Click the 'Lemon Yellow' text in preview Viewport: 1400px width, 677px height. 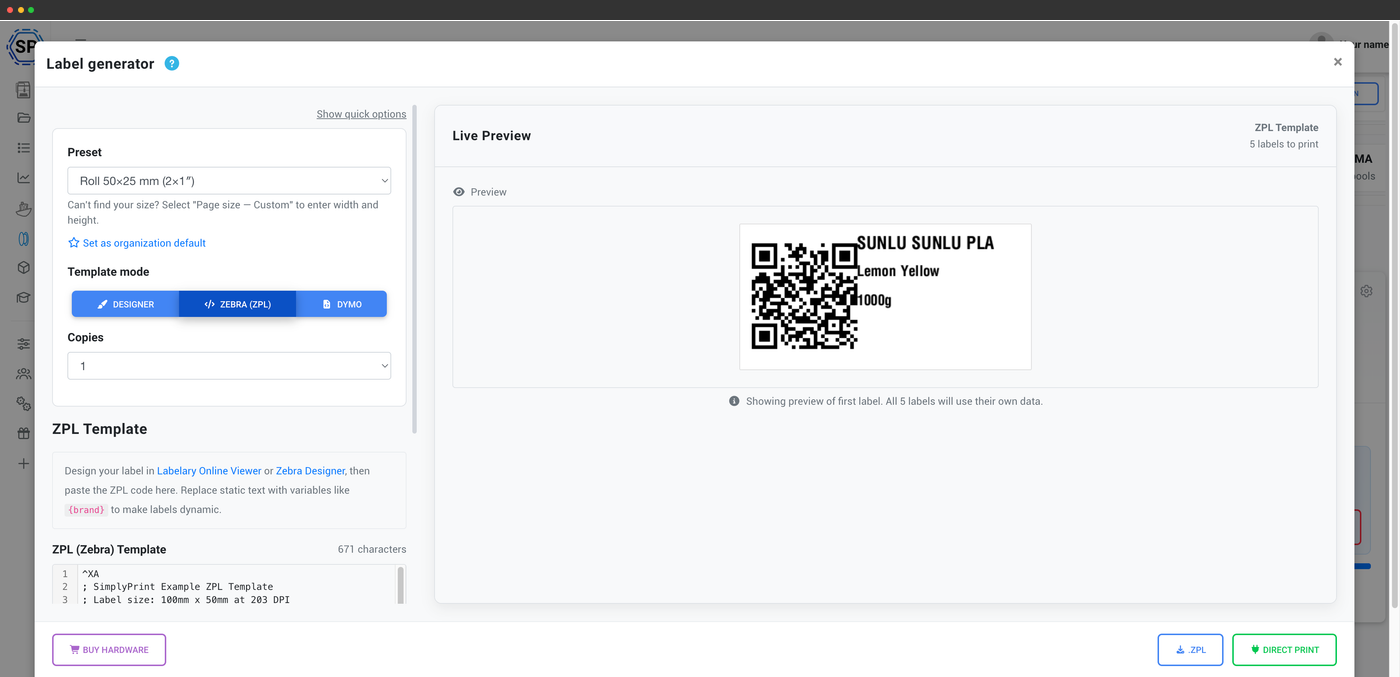pyautogui.click(x=898, y=271)
